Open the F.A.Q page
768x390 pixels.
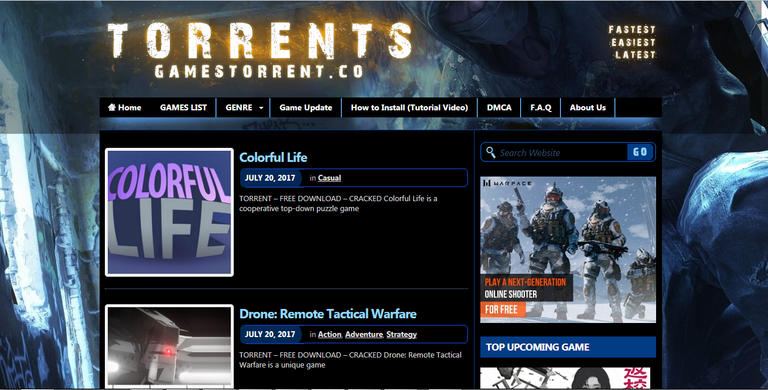(x=541, y=108)
